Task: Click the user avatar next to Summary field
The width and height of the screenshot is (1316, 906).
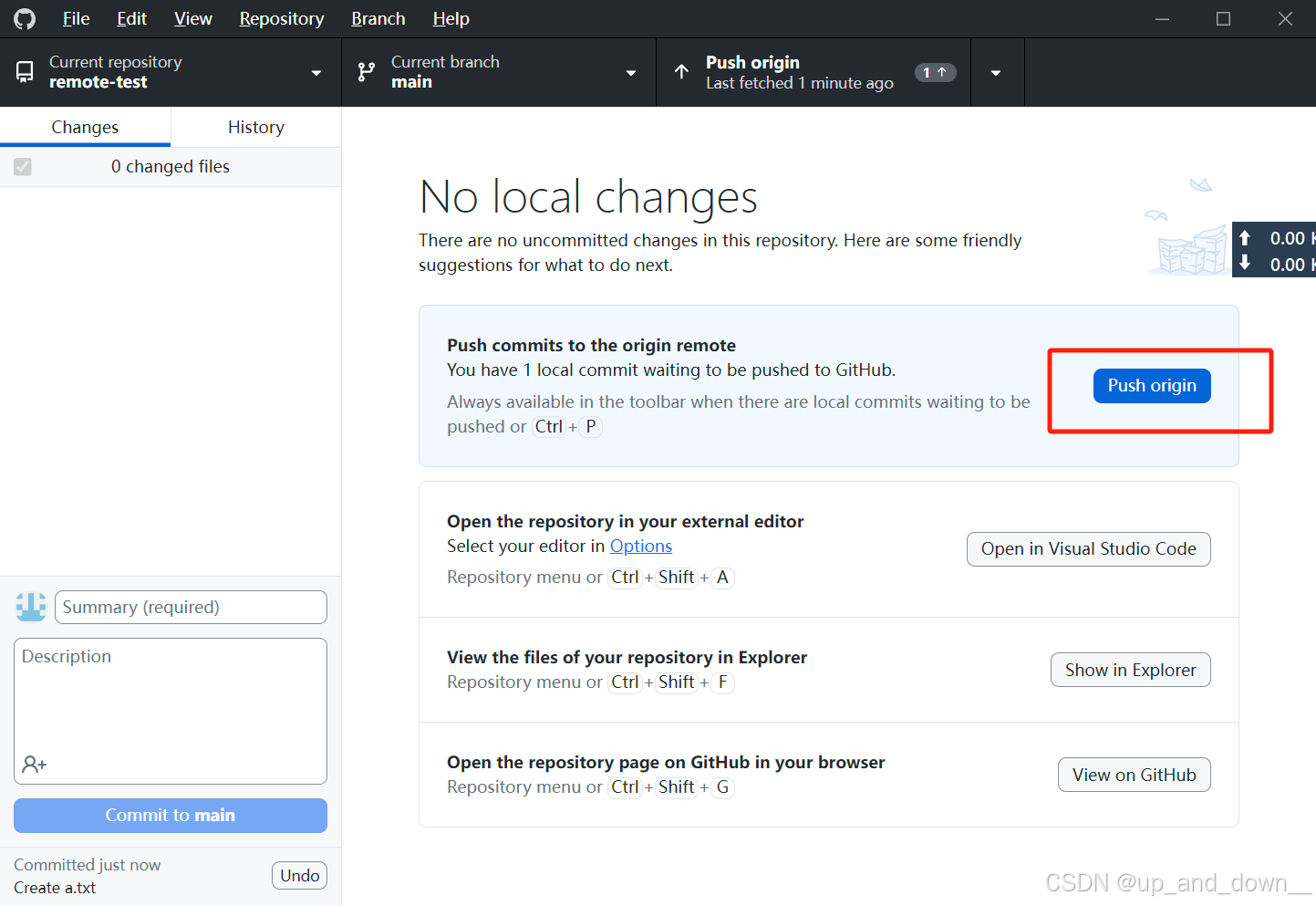Action: [x=31, y=607]
